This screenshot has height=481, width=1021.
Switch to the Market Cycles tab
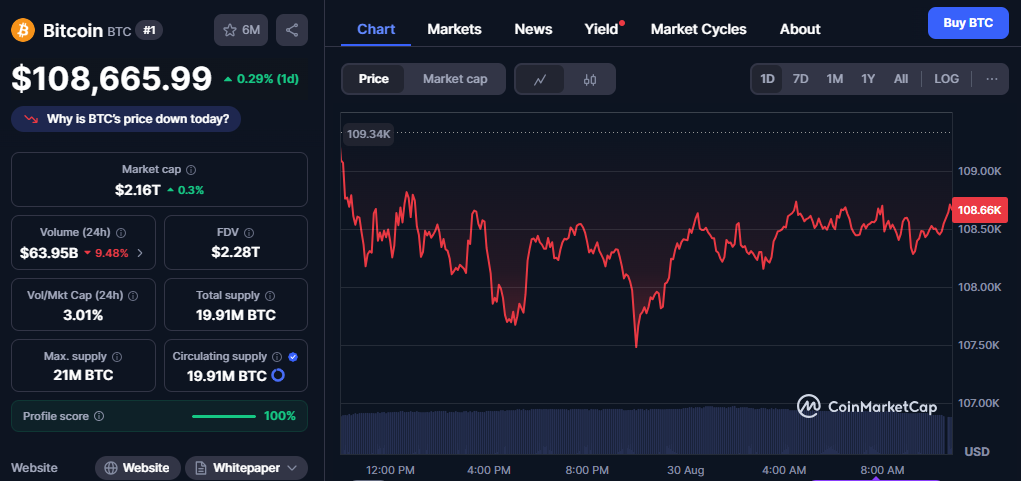click(x=698, y=29)
